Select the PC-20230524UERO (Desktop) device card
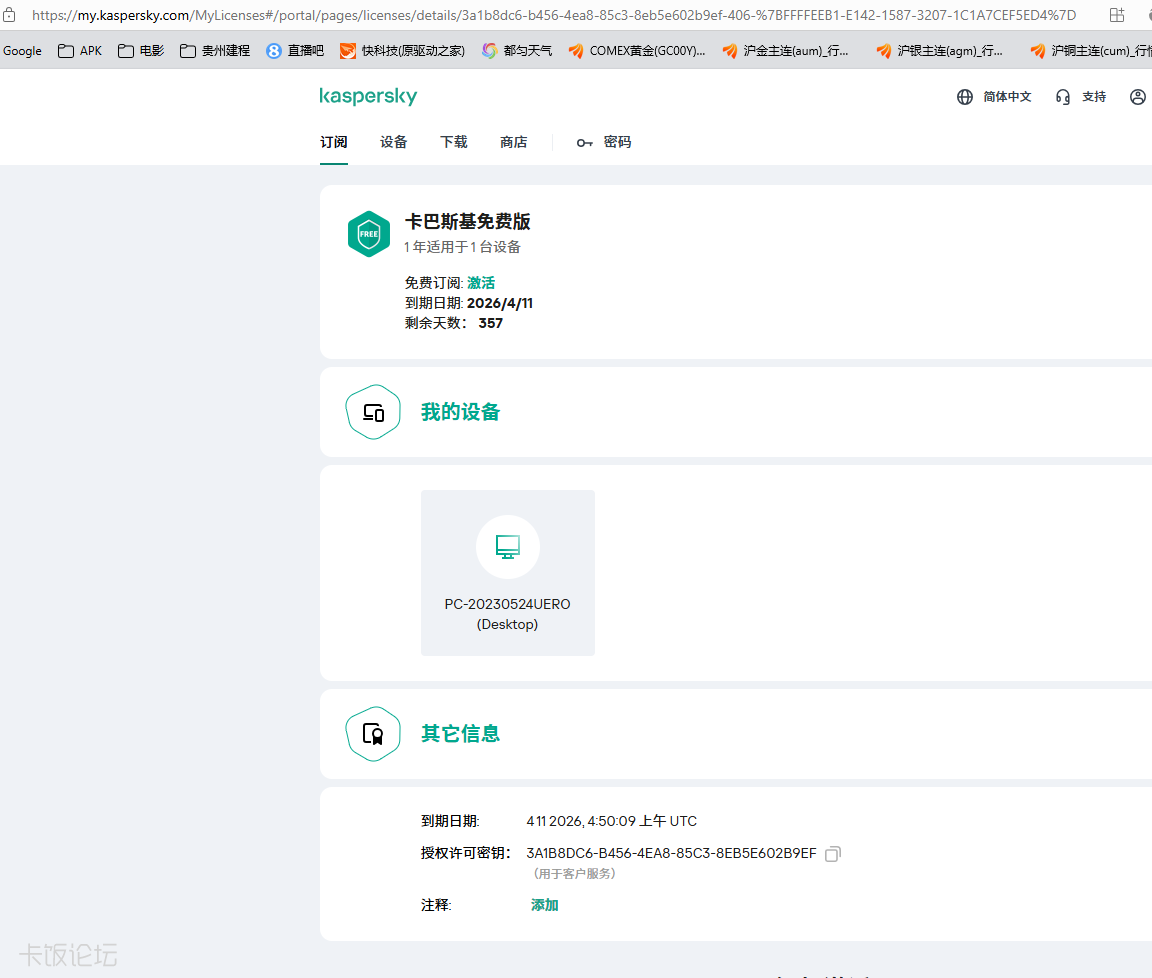 pos(508,573)
